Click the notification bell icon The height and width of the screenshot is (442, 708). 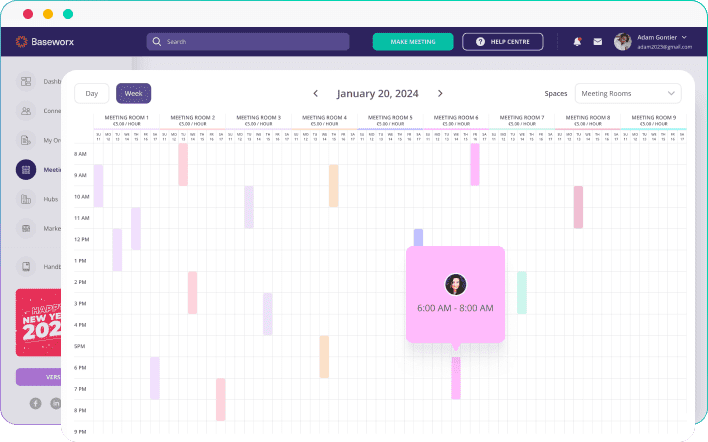coord(577,42)
